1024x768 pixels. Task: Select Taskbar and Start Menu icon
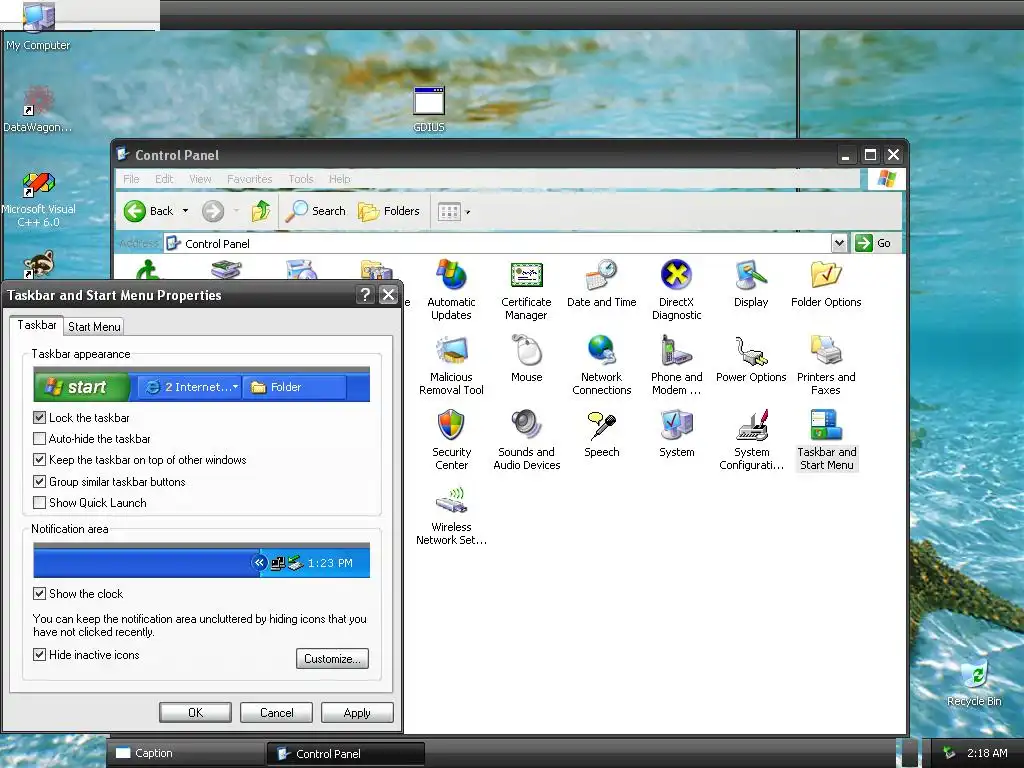coord(826,440)
